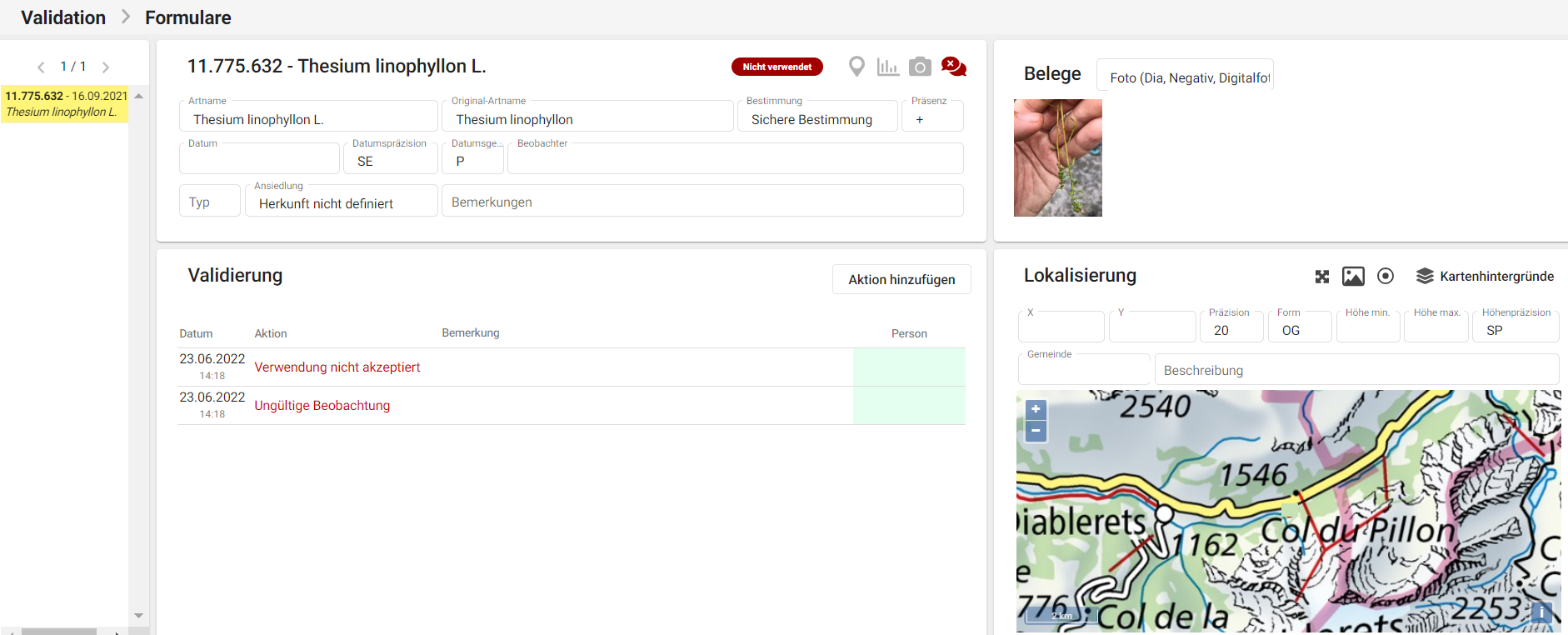The image size is (1568, 635).
Task: Click Validation breadcrumb link
Action: pyautogui.click(x=63, y=17)
